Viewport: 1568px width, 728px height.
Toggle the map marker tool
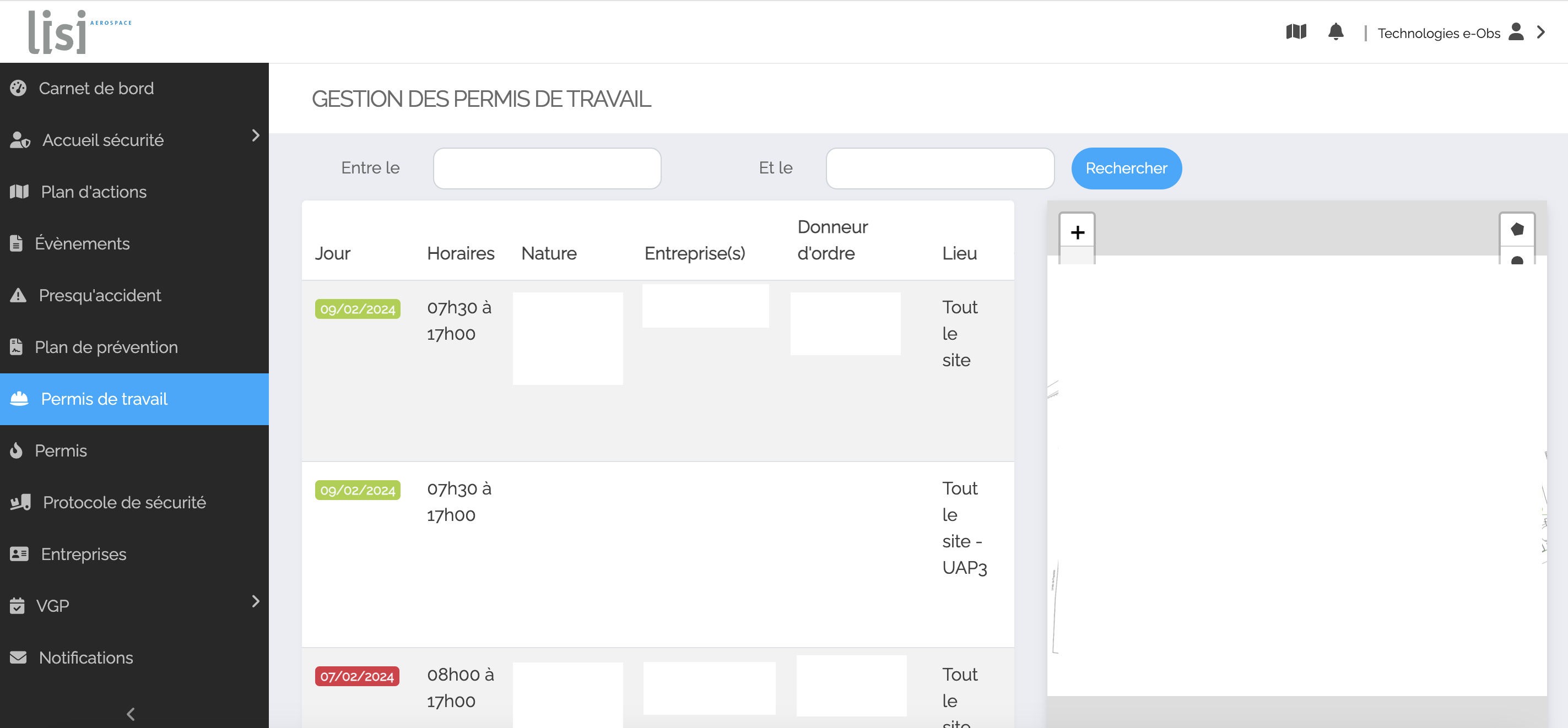[x=1518, y=264]
